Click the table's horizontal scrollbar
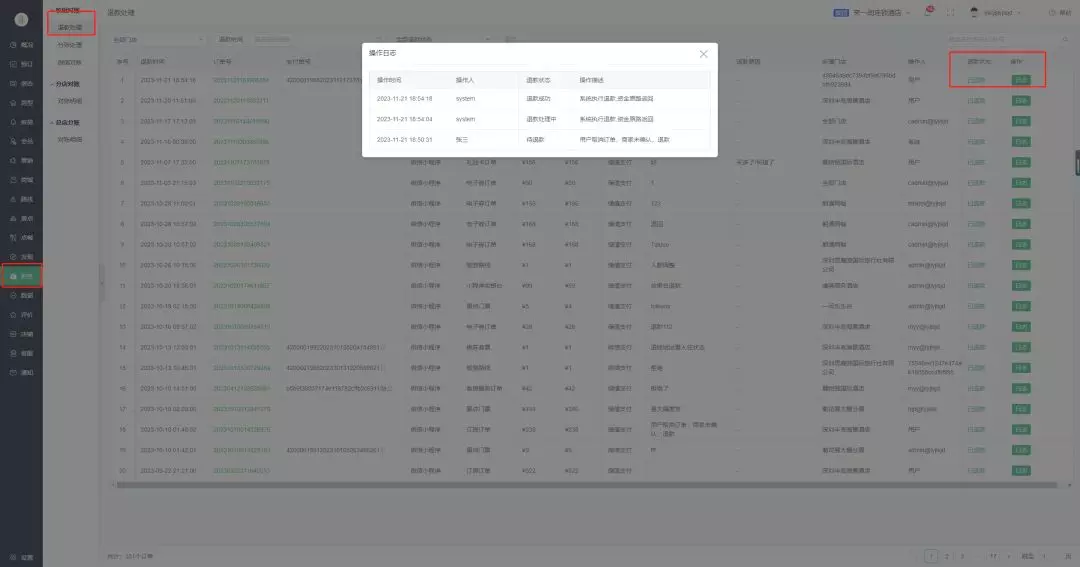 [x=587, y=485]
